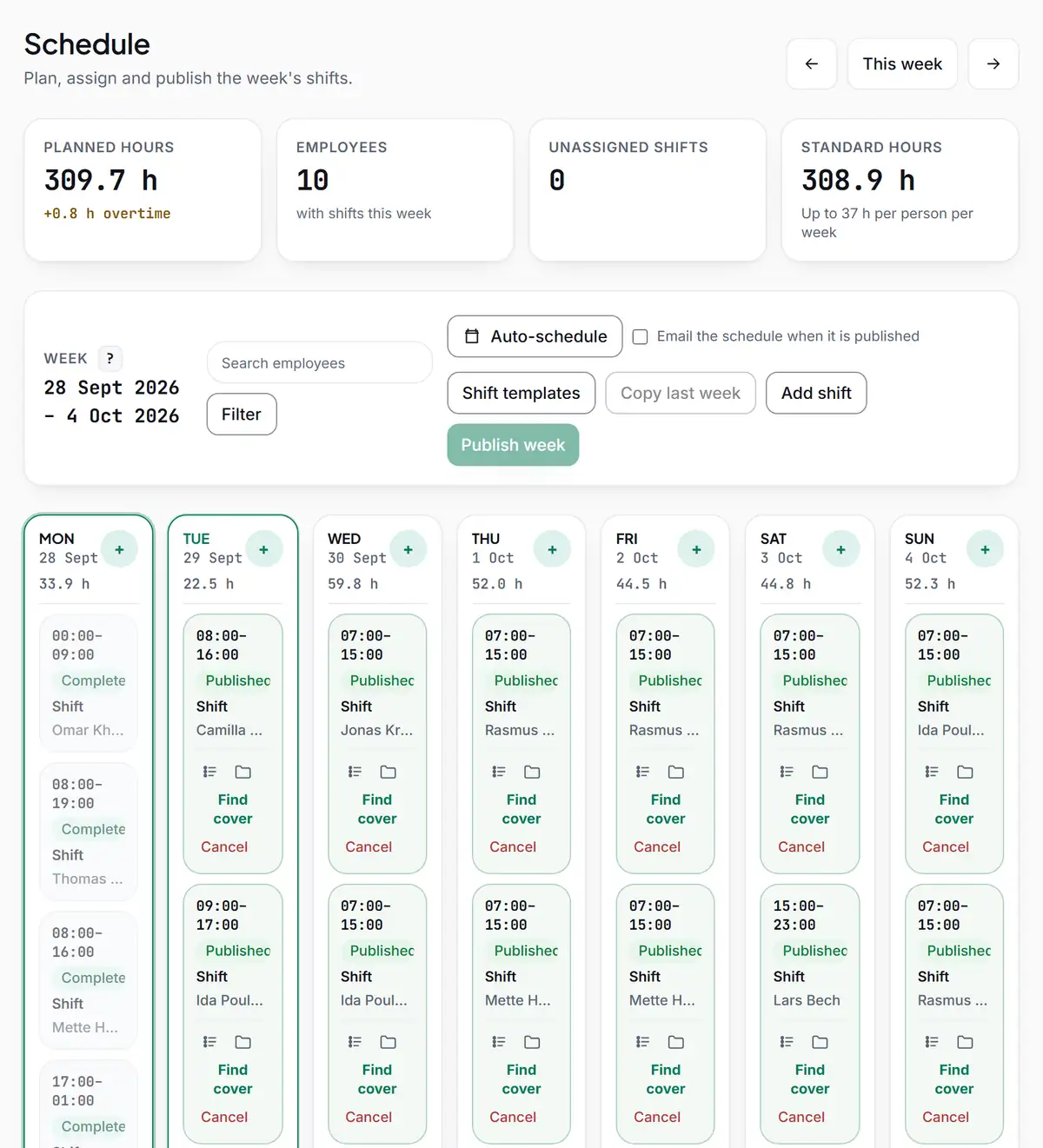Cancel Lars Bech's Saturday shift
This screenshot has width=1043, height=1148.
[801, 1117]
